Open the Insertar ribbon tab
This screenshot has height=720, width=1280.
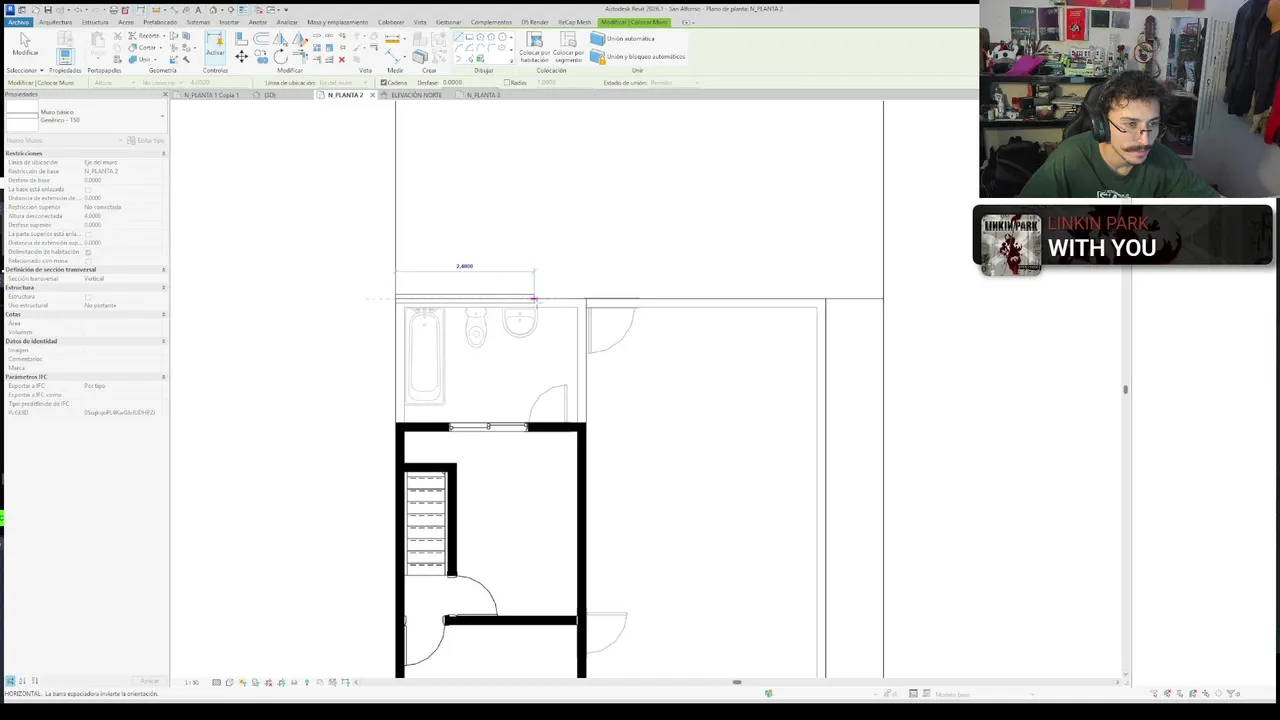pos(229,22)
